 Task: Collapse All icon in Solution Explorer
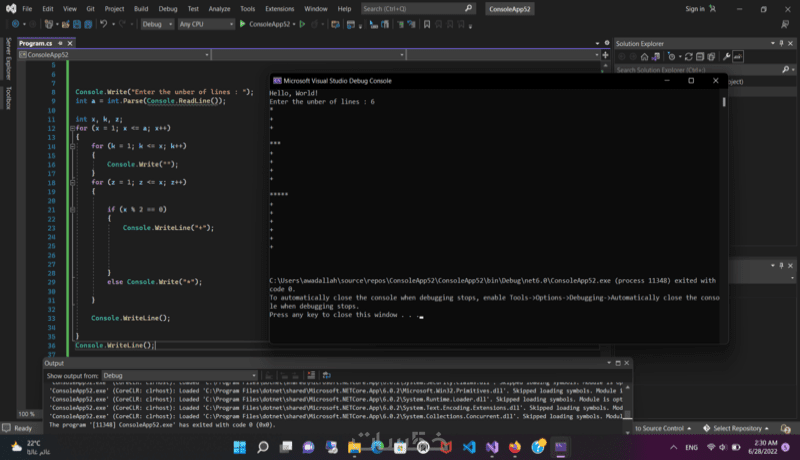pos(700,57)
